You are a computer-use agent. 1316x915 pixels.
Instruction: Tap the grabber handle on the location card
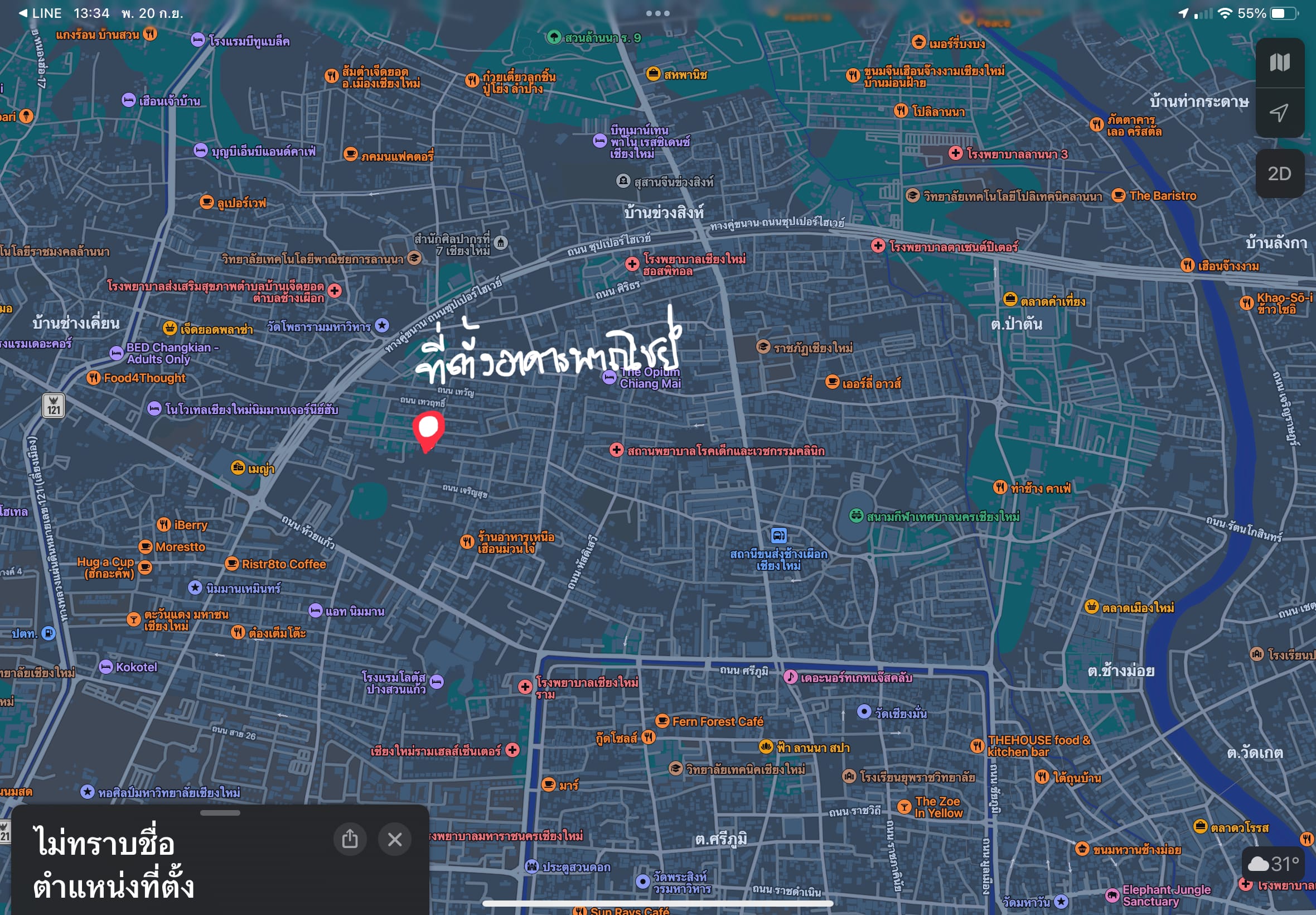[220, 812]
